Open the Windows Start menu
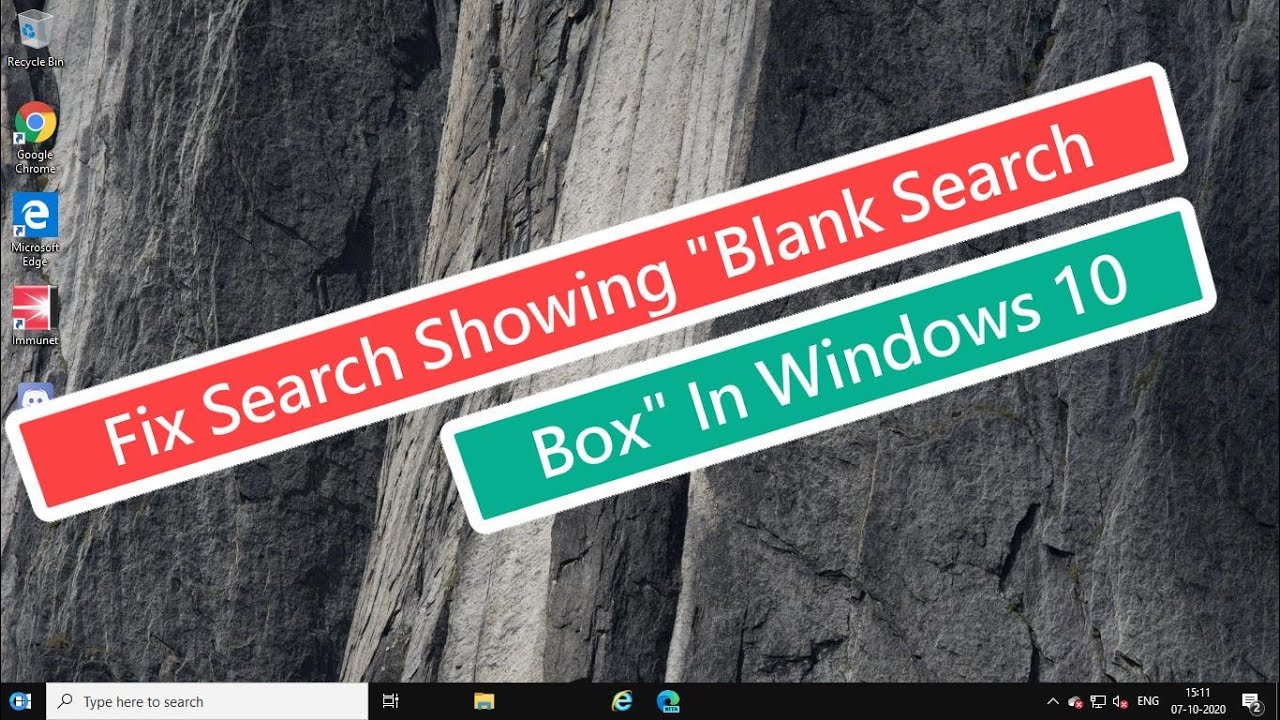Viewport: 1280px width, 720px height. [x=22, y=701]
